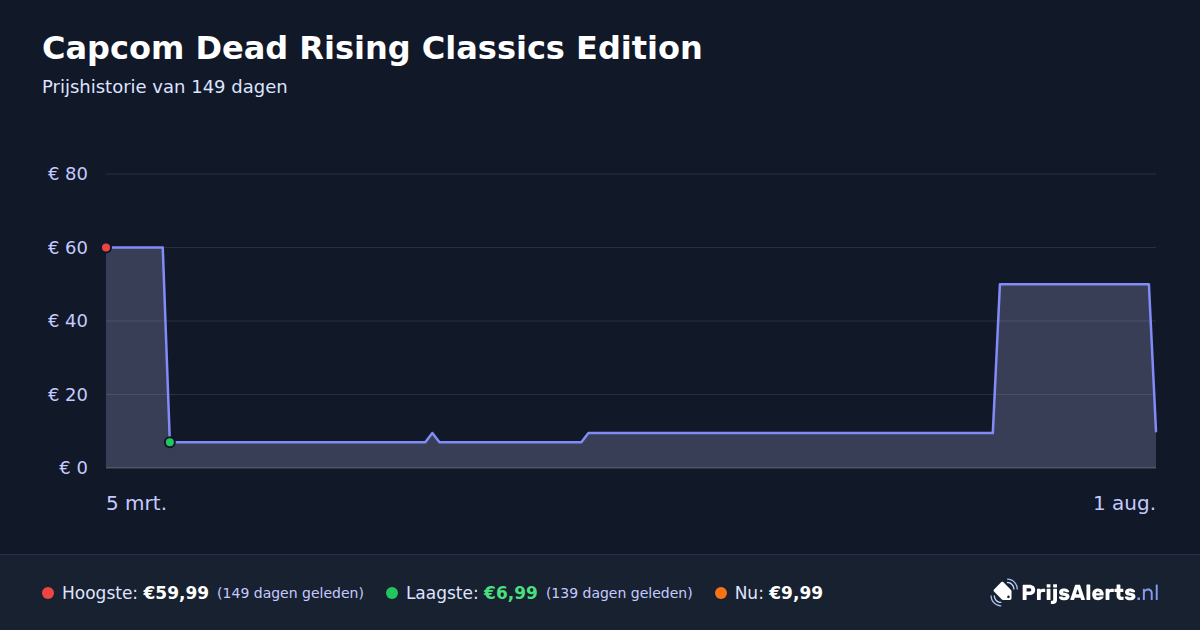Select the 1 aug. end date label
Screen dimensions: 1200x630
click(1124, 503)
